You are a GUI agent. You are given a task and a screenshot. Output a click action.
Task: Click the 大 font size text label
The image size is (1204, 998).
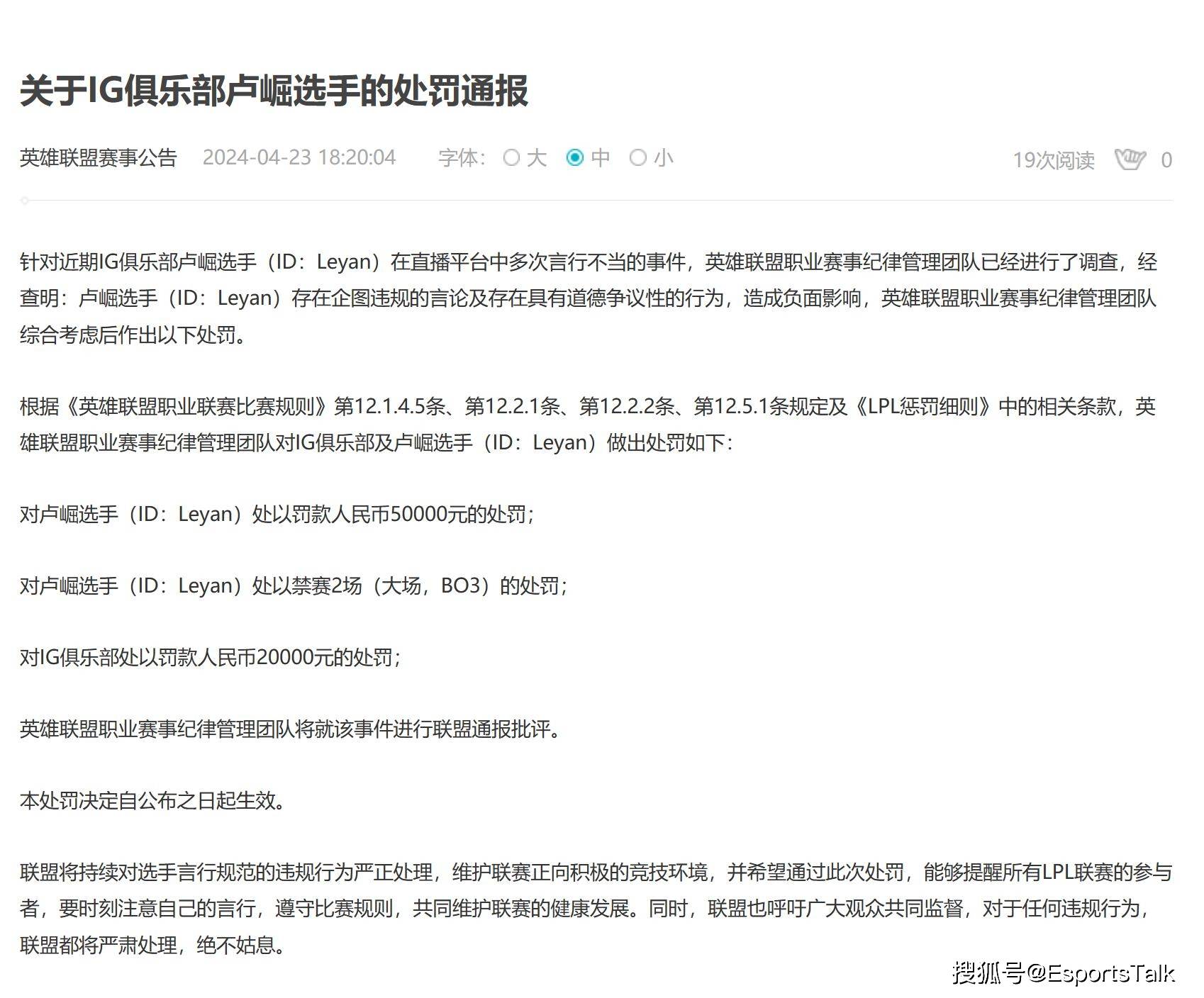(537, 157)
